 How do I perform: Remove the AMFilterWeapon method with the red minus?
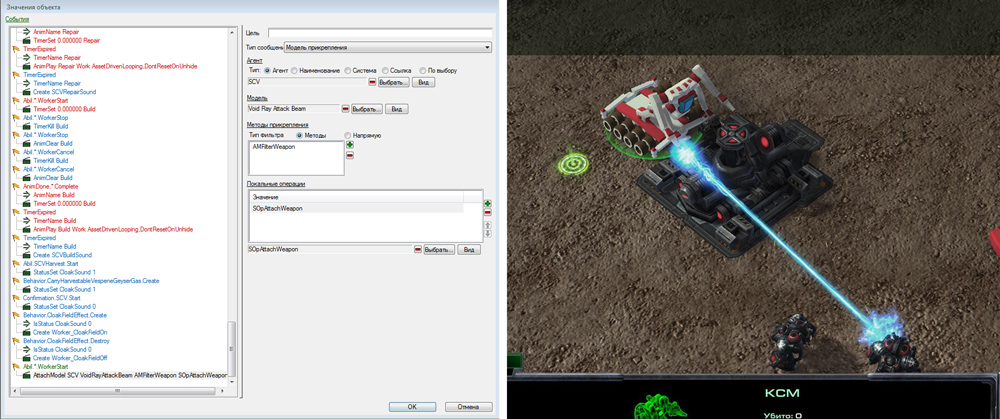click(349, 155)
